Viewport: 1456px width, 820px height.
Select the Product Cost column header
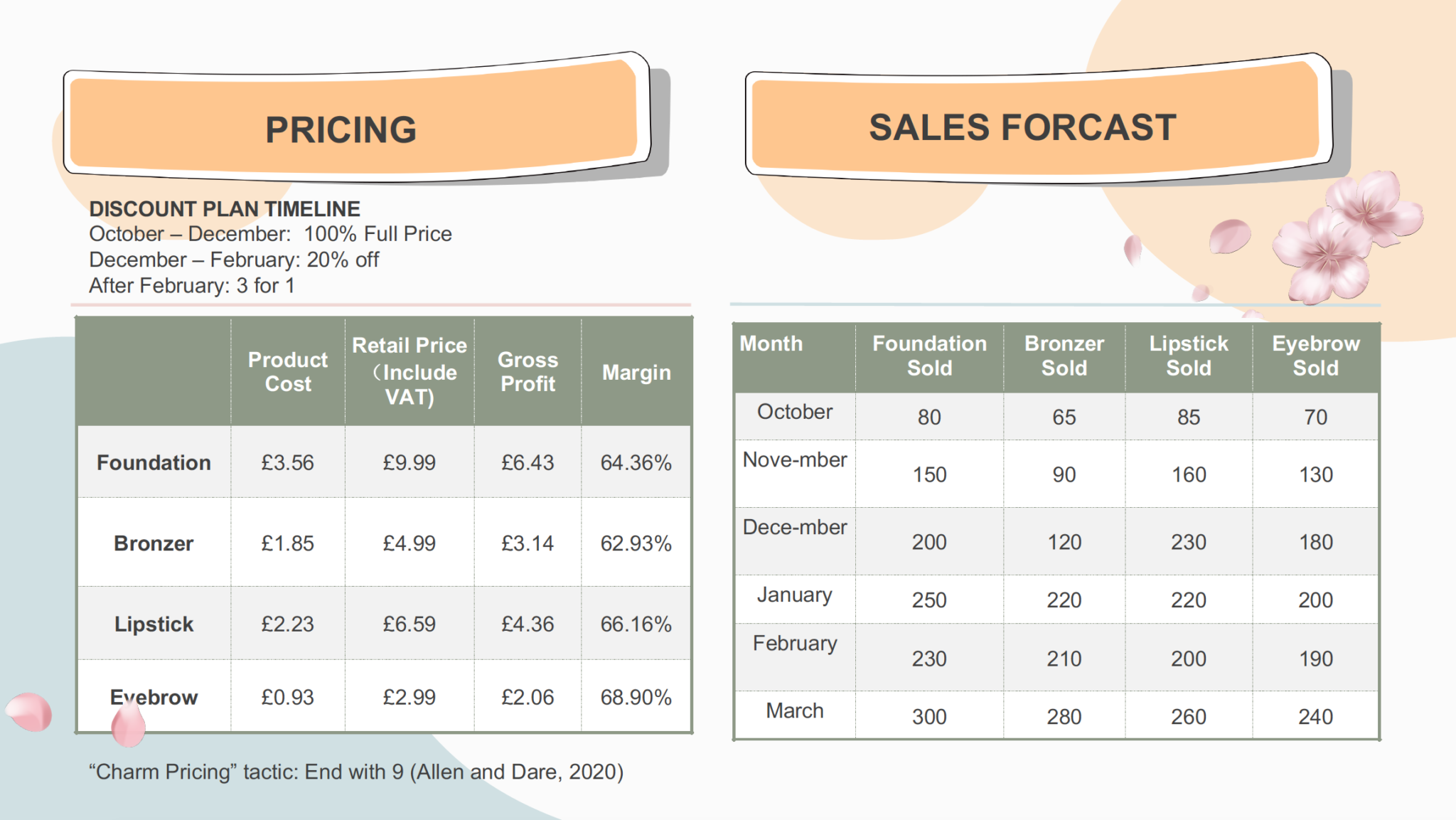[x=288, y=372]
